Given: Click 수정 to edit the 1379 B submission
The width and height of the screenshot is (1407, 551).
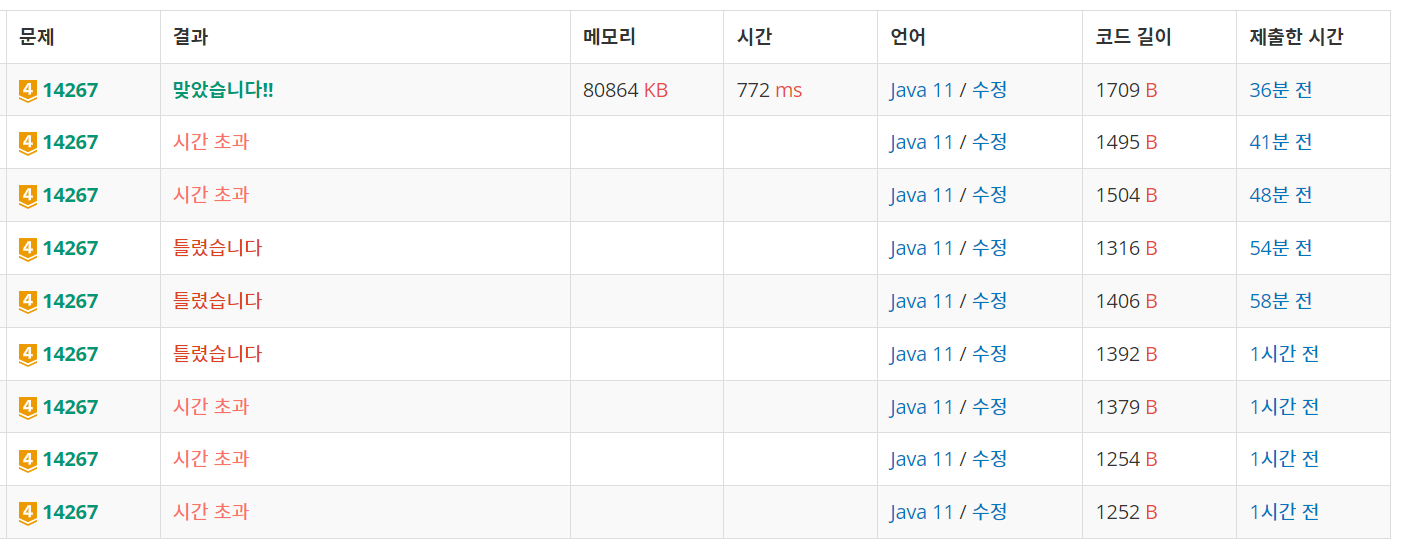Looking at the screenshot, I should 990,407.
